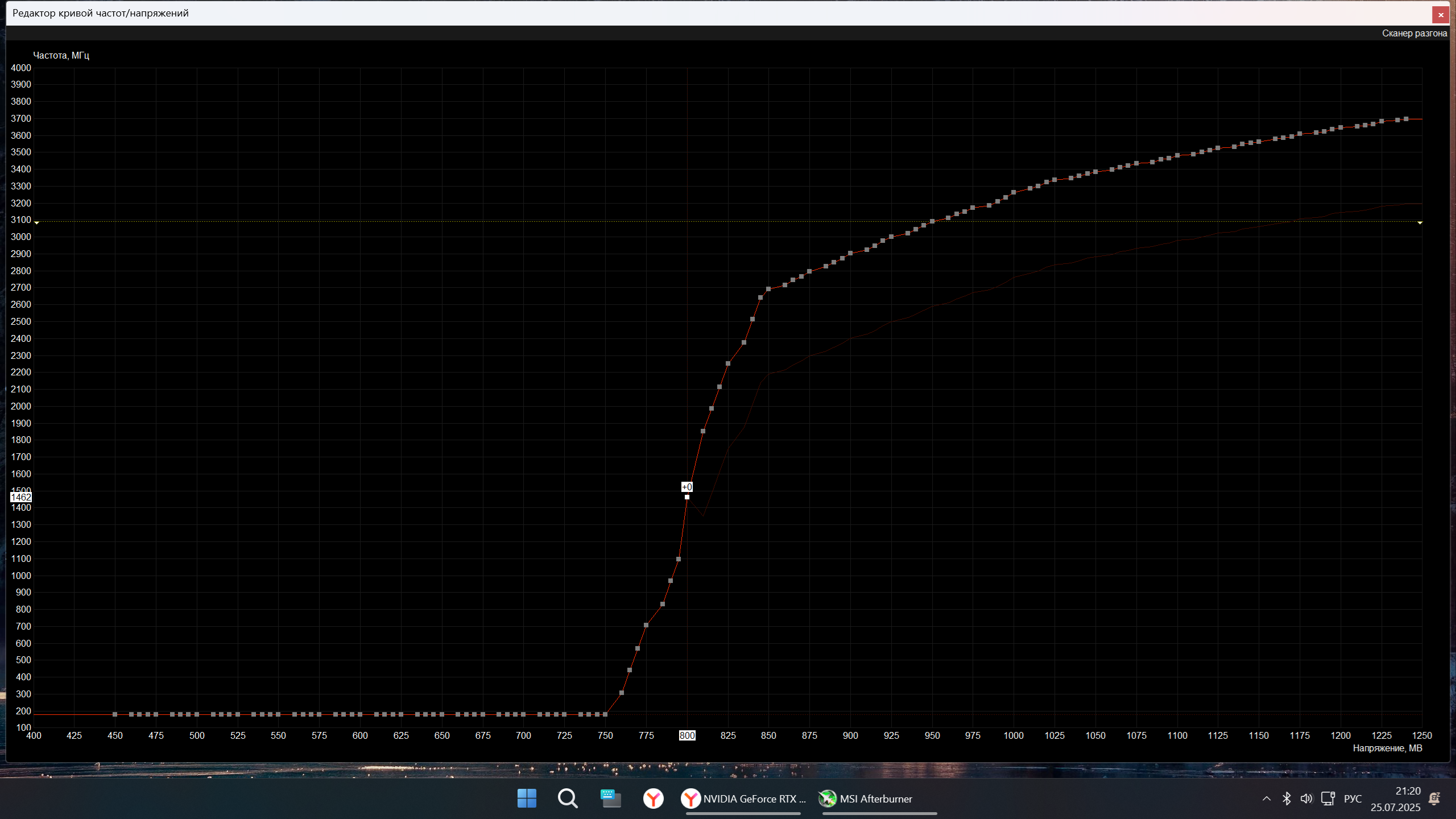This screenshot has height=819, width=1456.
Task: Launch pinned Yandex Browser icon
Action: pos(653,799)
